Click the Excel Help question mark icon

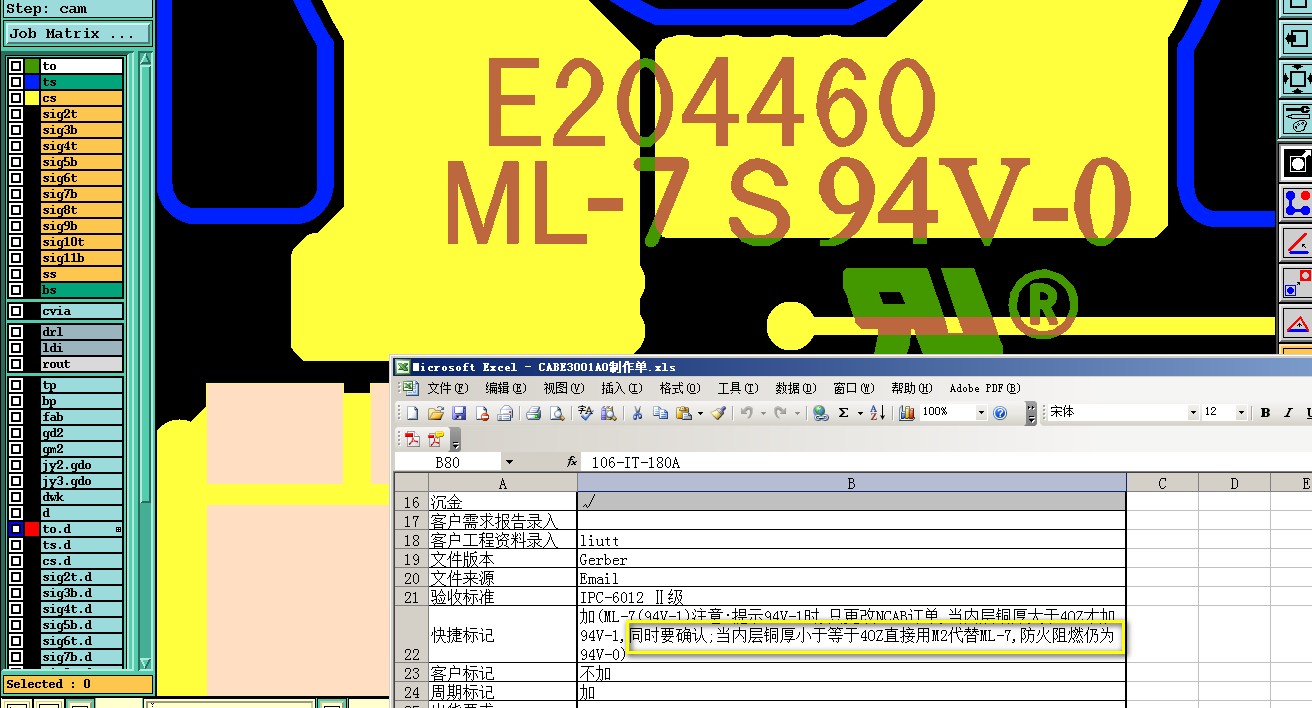coord(1000,413)
